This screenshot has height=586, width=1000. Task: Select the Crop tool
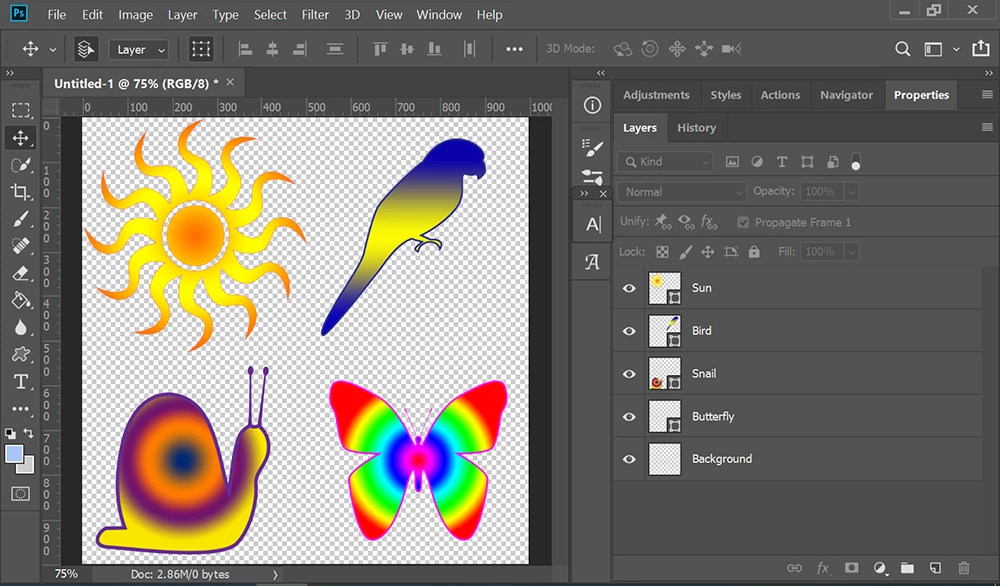(x=20, y=191)
